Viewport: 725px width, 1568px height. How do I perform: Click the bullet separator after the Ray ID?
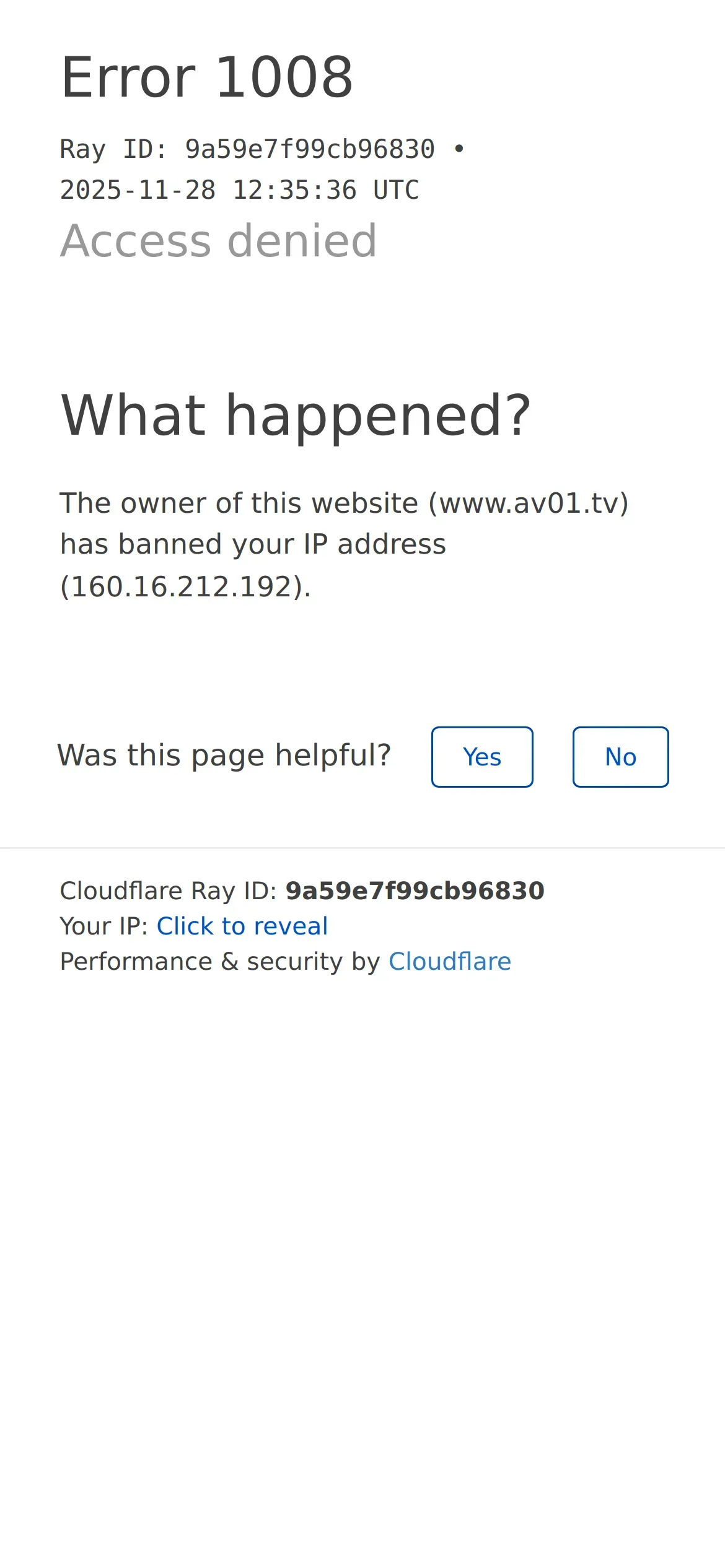coord(459,149)
